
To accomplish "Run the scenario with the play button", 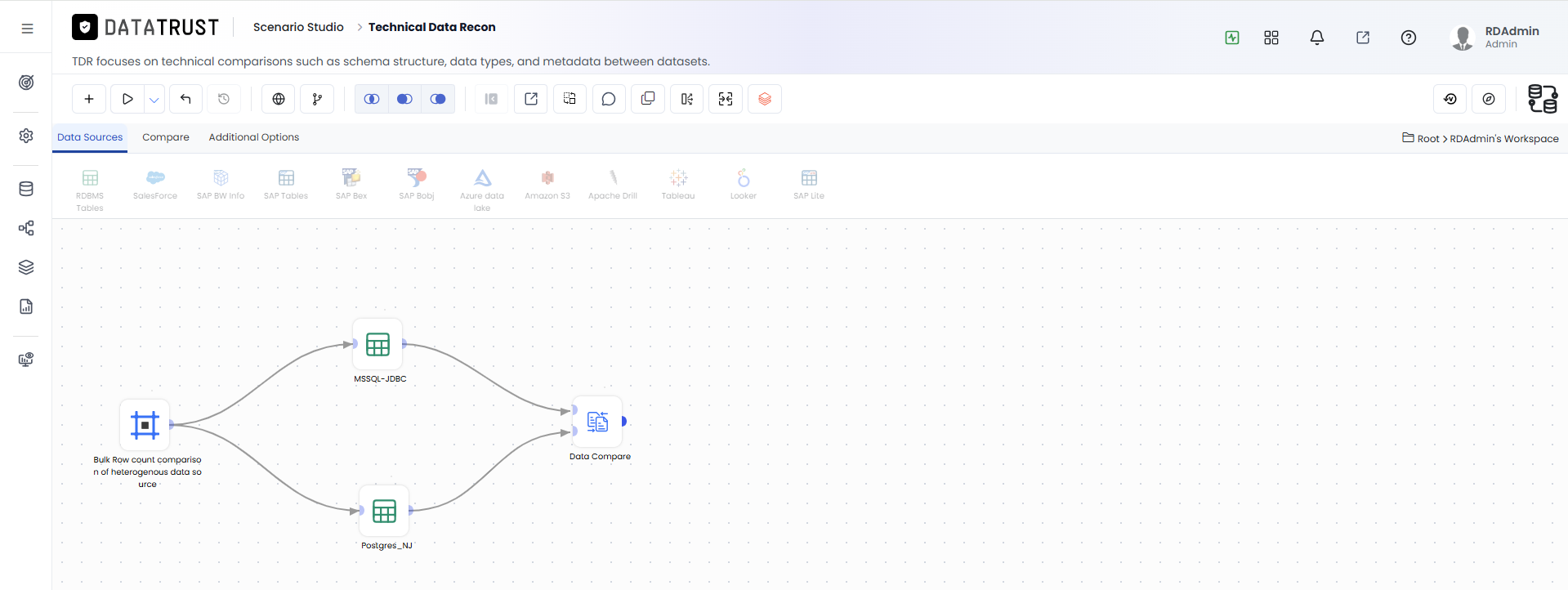I will pyautogui.click(x=127, y=99).
